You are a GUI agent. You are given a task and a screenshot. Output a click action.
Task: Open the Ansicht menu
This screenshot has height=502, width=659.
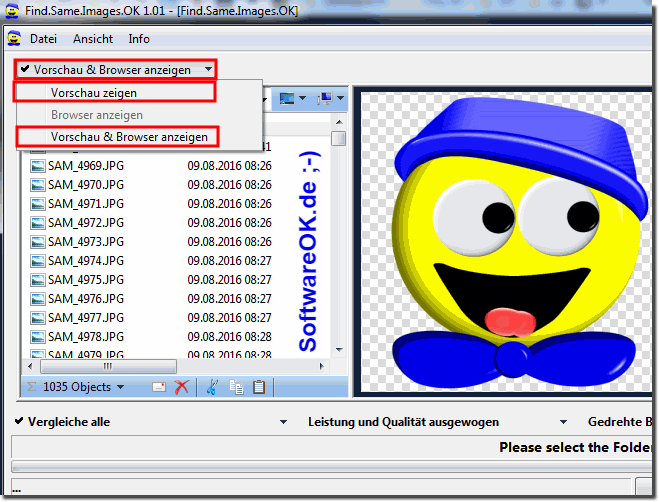click(x=93, y=39)
